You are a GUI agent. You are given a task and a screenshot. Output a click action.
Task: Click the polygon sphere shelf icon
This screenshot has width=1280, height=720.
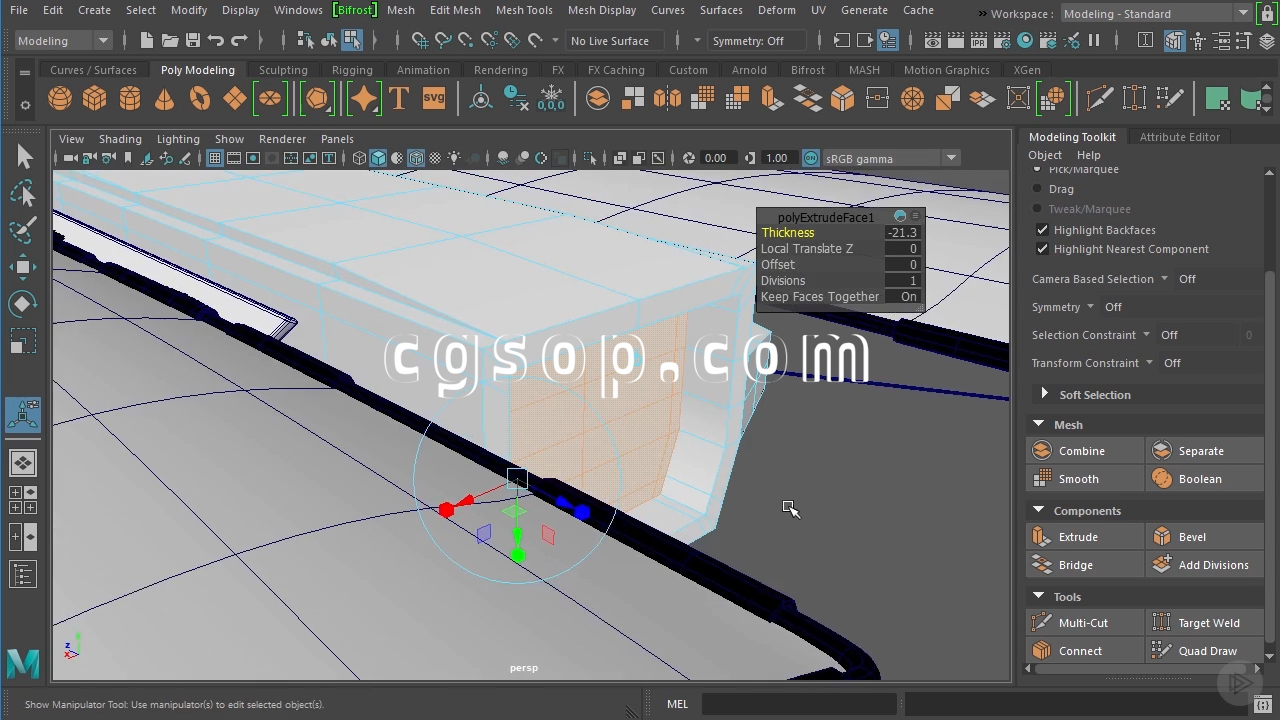click(x=60, y=99)
